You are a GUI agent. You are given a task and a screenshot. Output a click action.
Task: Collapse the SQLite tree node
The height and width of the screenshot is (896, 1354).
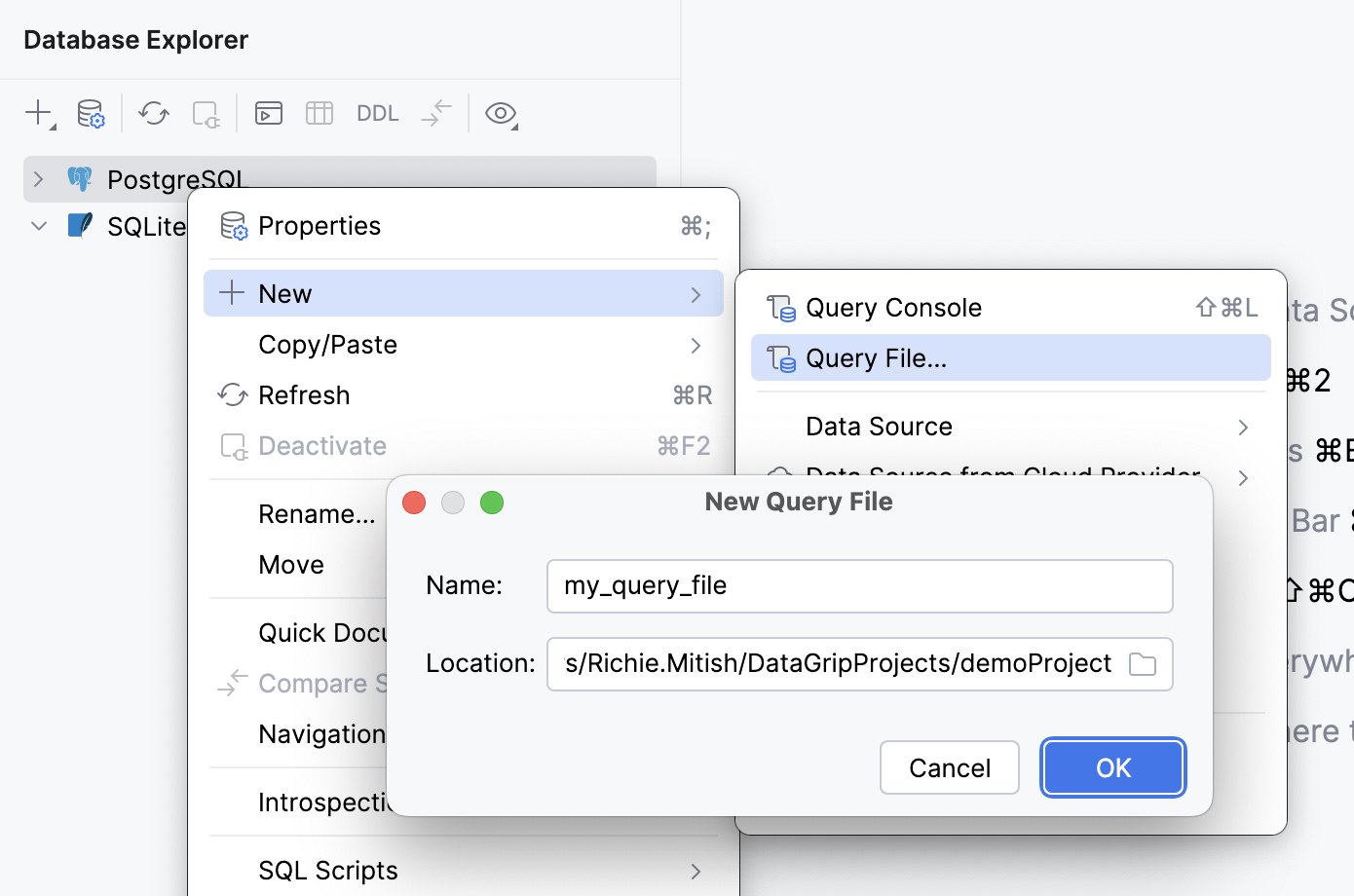tap(38, 224)
